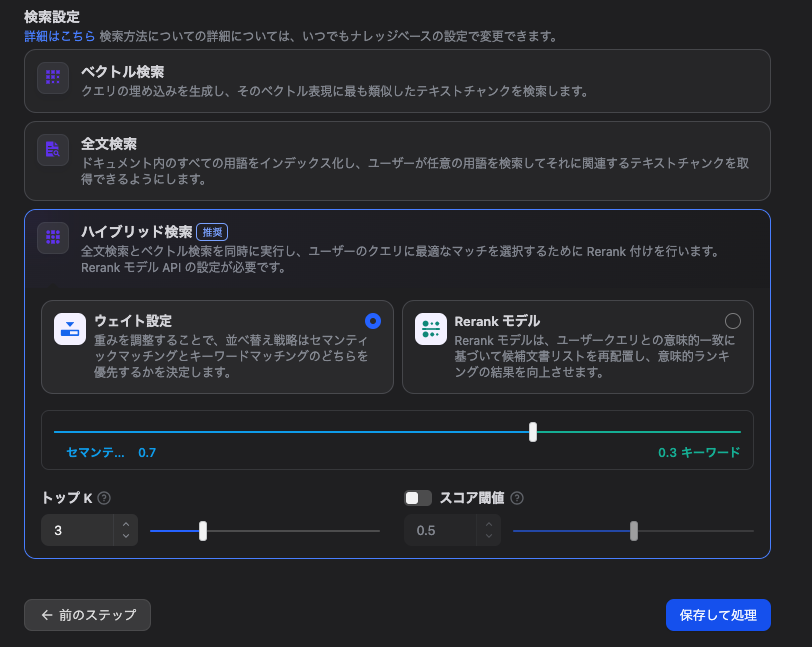This screenshot has width=812, height=647.
Task: Decrease トップ K value with down arrow
Action: [125, 537]
